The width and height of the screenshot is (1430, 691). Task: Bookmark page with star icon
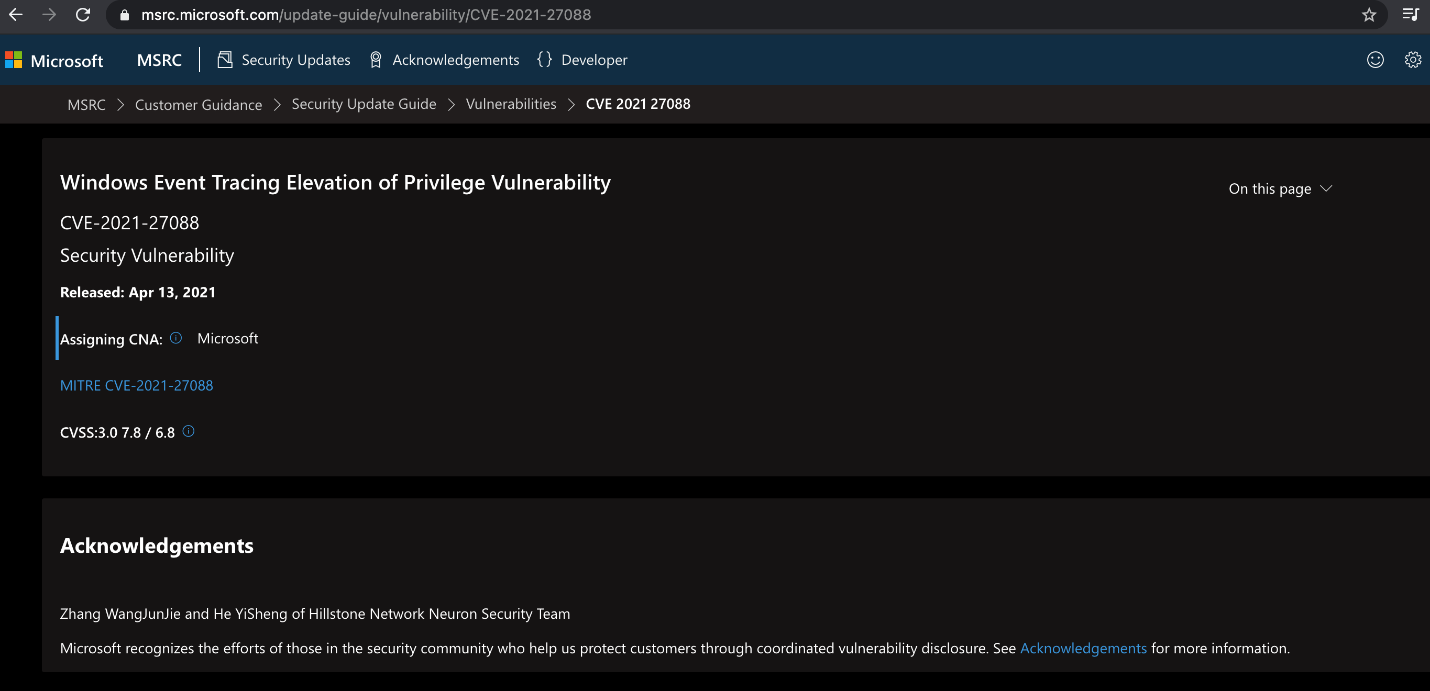click(x=1369, y=15)
